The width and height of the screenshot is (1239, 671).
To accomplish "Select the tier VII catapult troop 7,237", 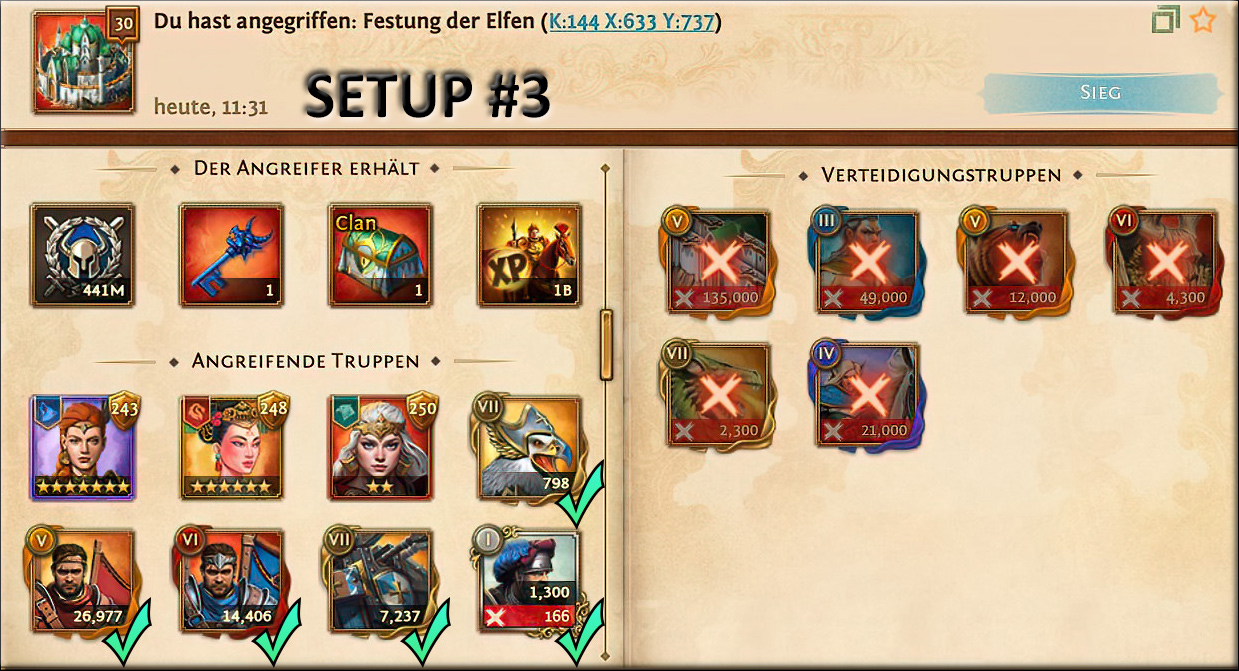I will [380, 581].
